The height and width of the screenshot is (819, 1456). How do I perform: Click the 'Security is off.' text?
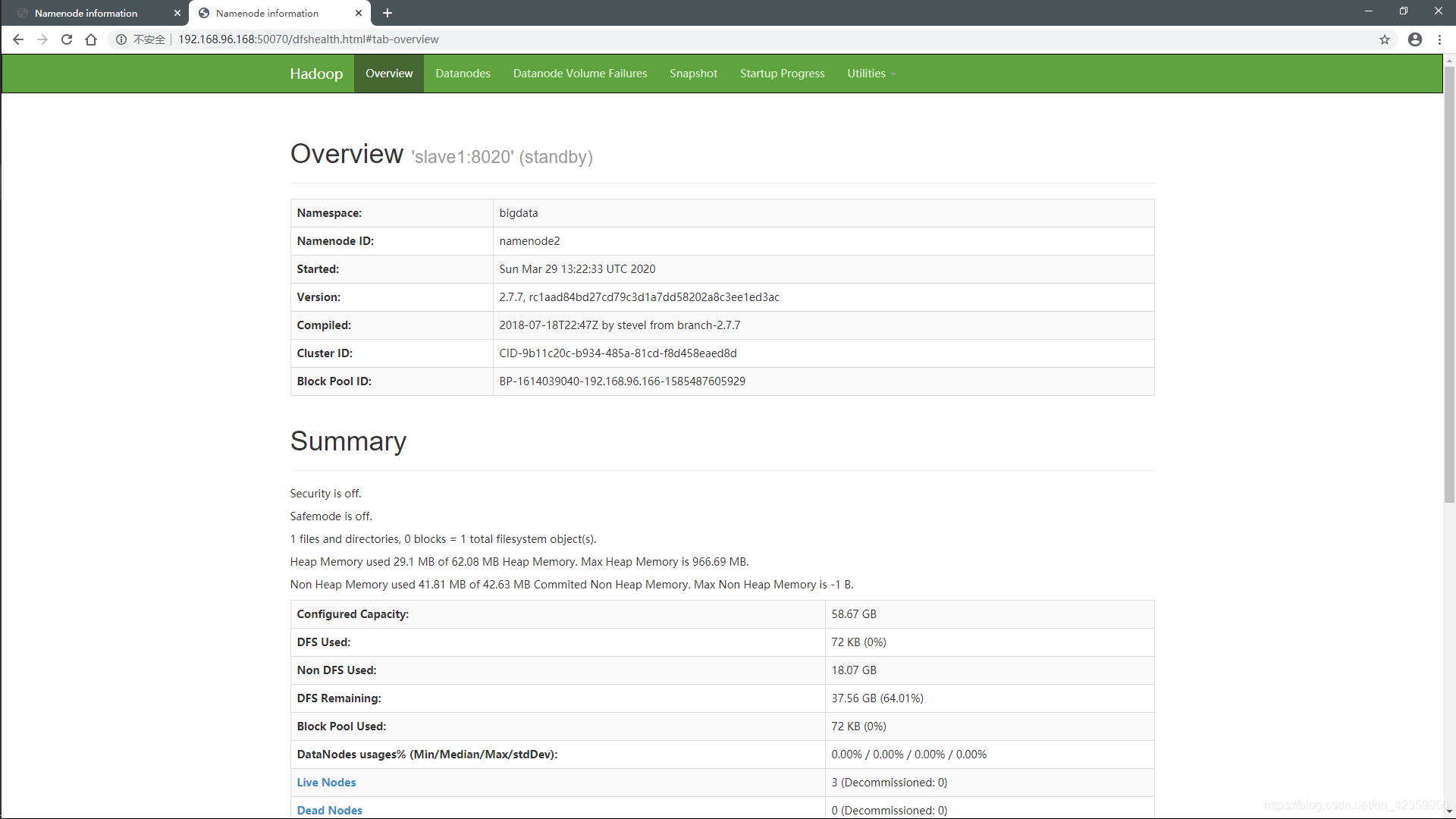coord(325,494)
